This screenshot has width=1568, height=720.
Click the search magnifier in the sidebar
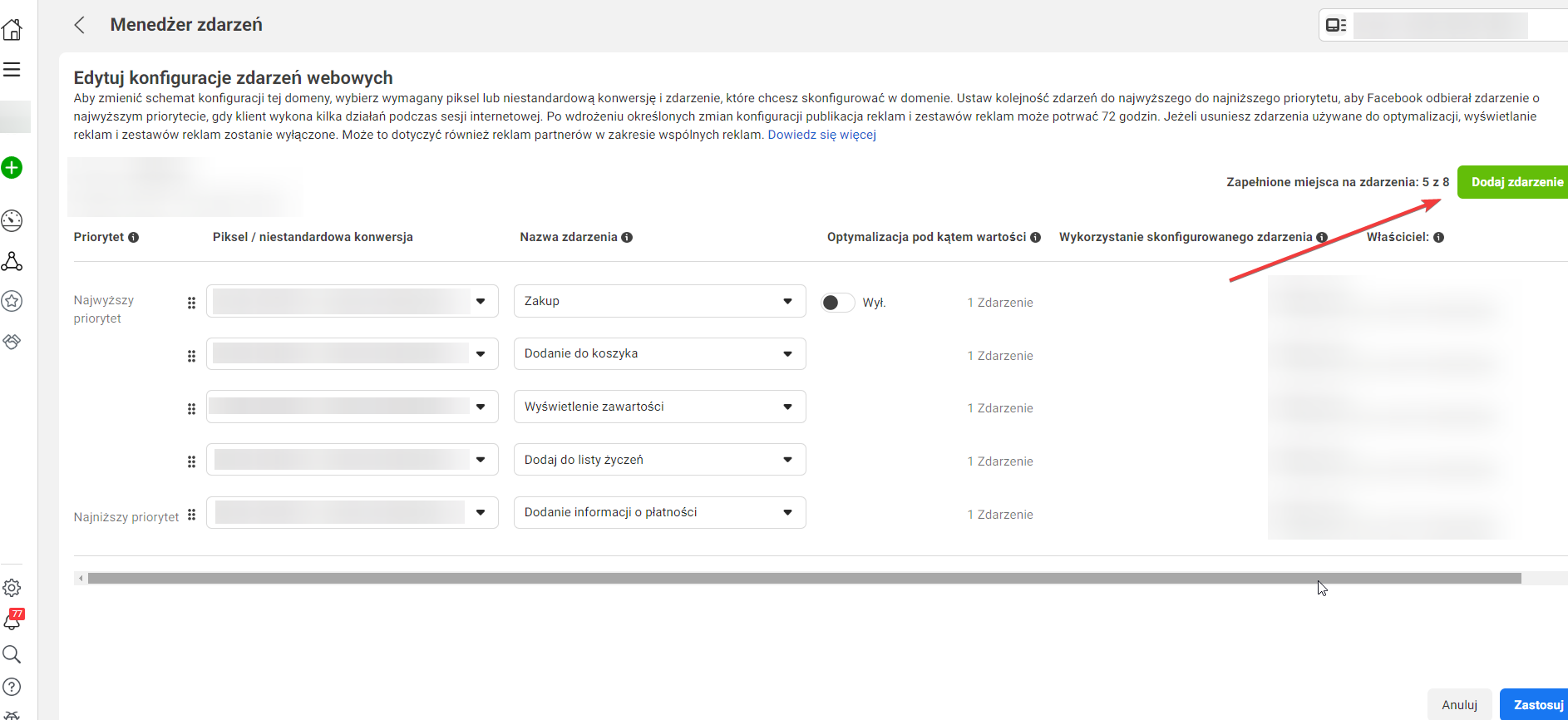point(12,654)
